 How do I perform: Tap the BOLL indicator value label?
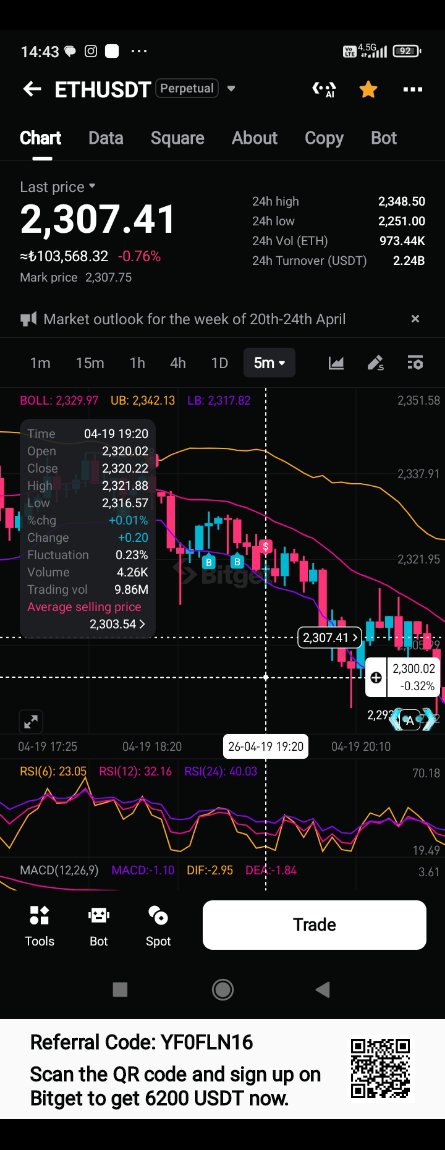point(59,400)
